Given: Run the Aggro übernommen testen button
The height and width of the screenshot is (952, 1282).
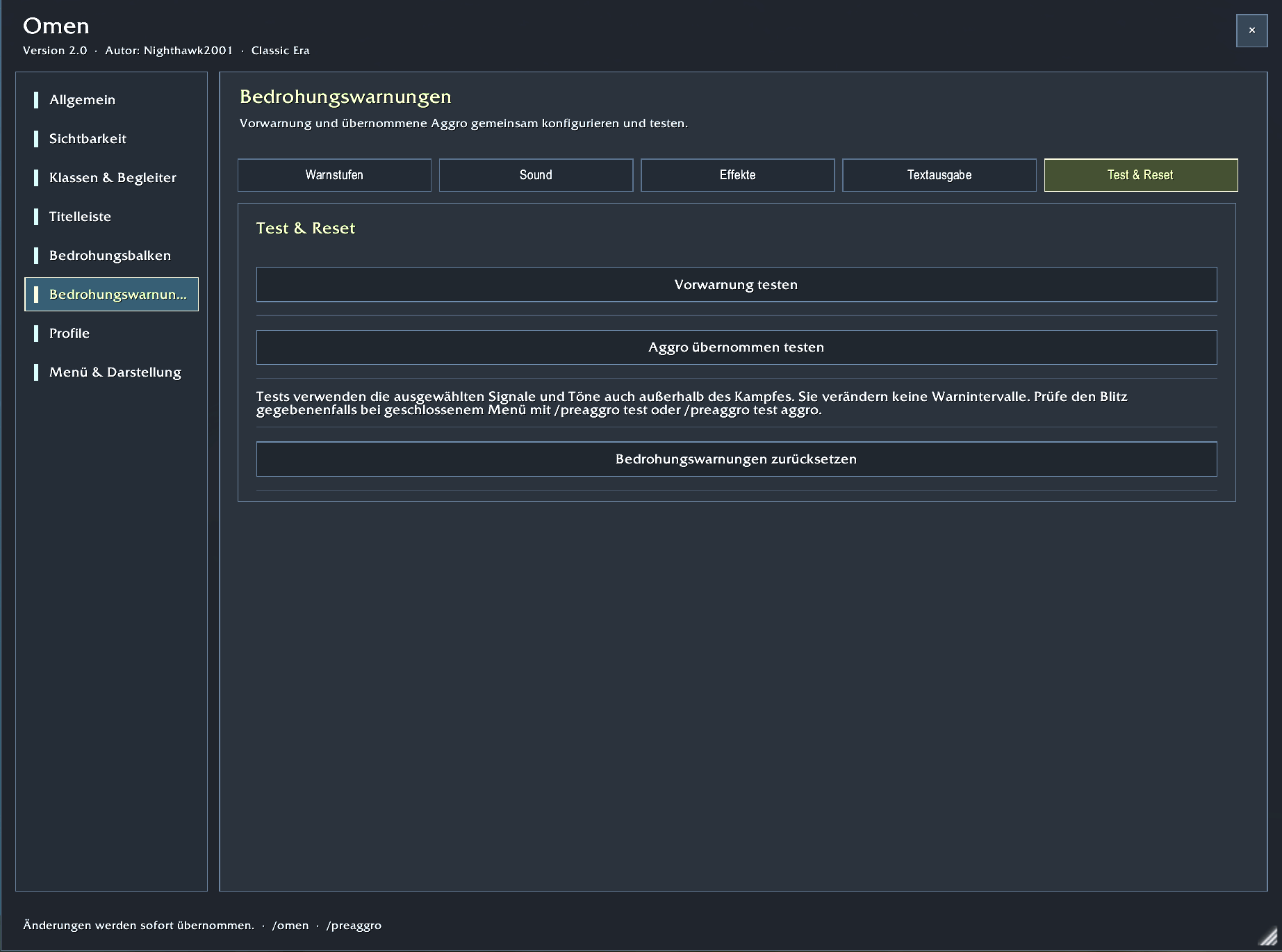Looking at the screenshot, I should tap(737, 347).
